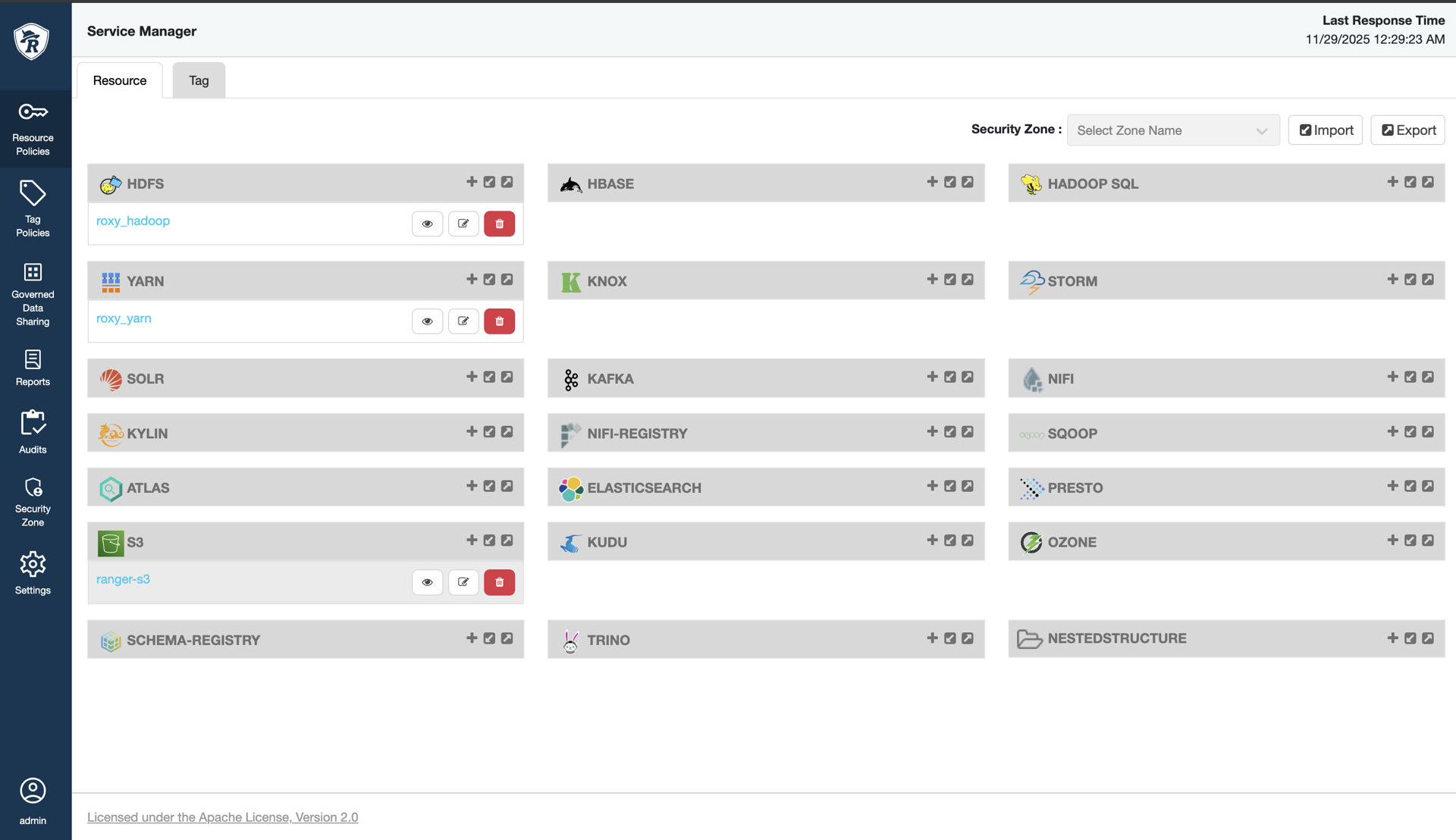
Task: Open the roxy_yarn service link
Action: click(124, 318)
